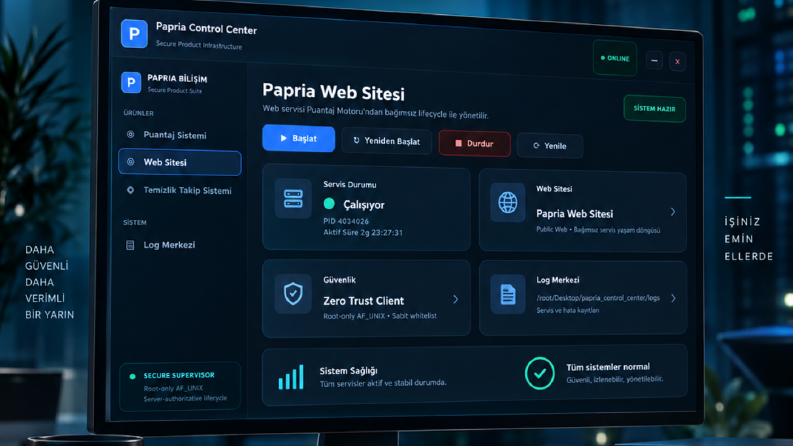Click the green Çalışıyor status dot
The width and height of the screenshot is (793, 446).
(x=329, y=203)
